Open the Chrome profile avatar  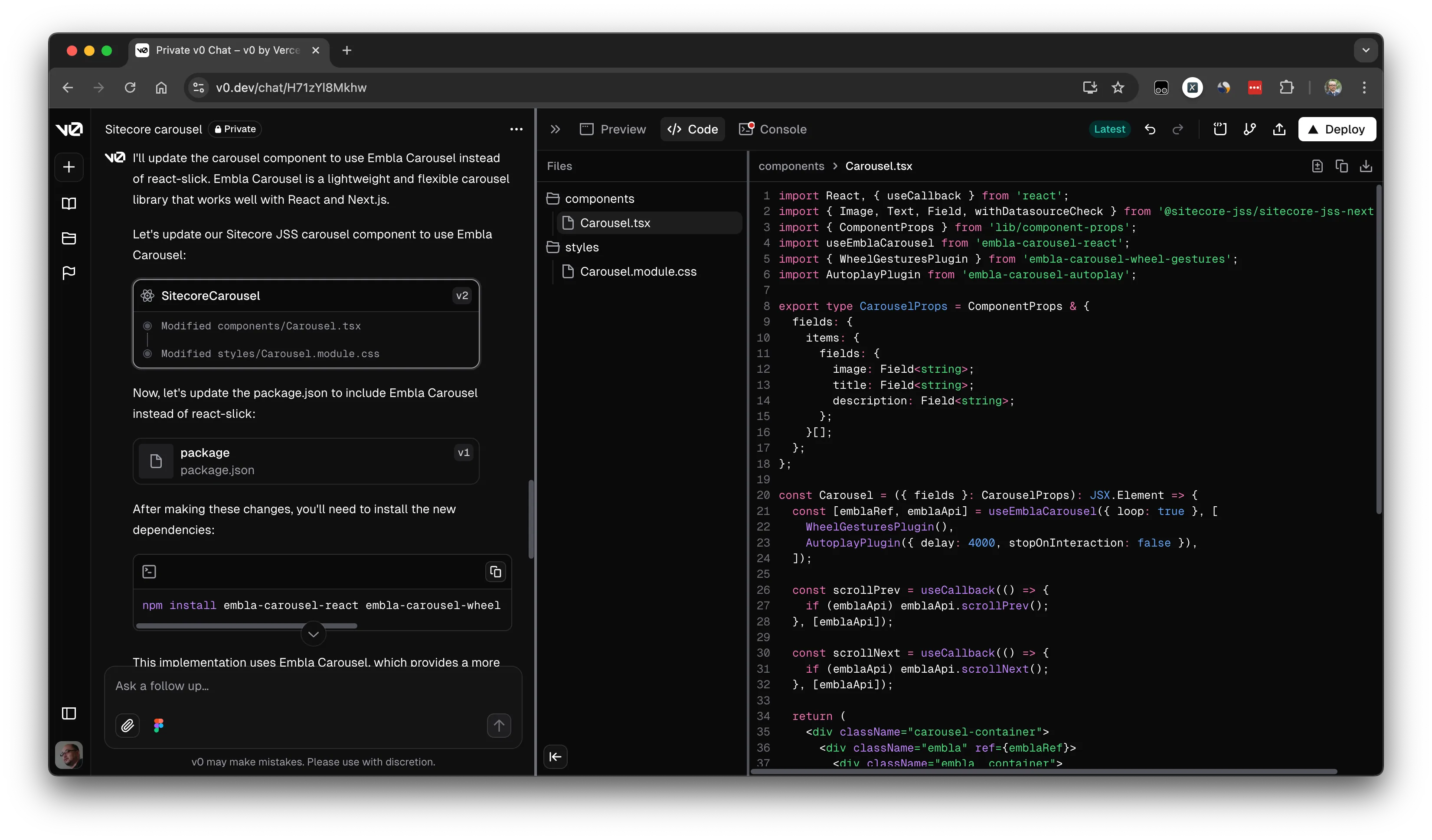point(1333,88)
